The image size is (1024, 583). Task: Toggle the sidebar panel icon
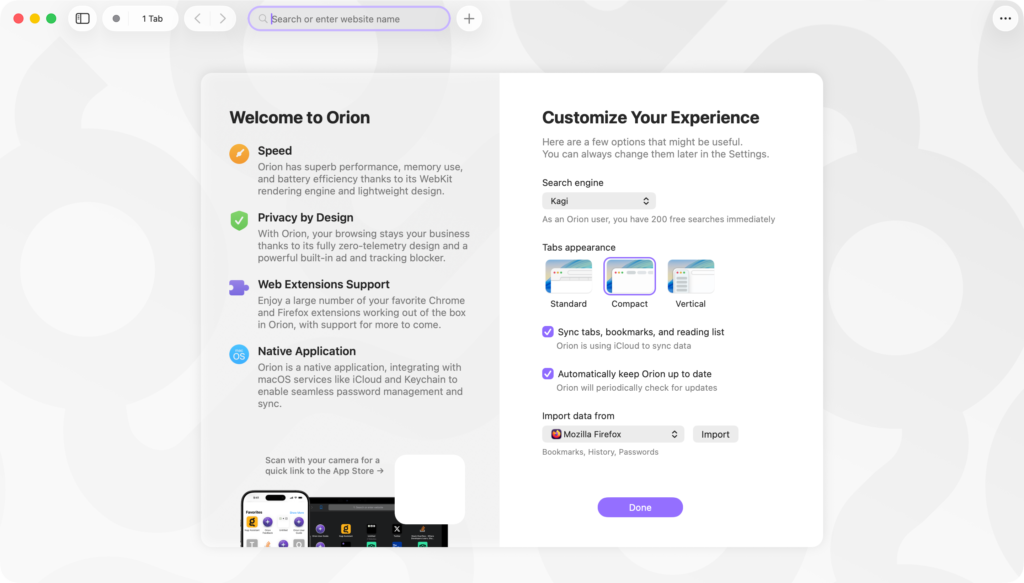point(82,18)
